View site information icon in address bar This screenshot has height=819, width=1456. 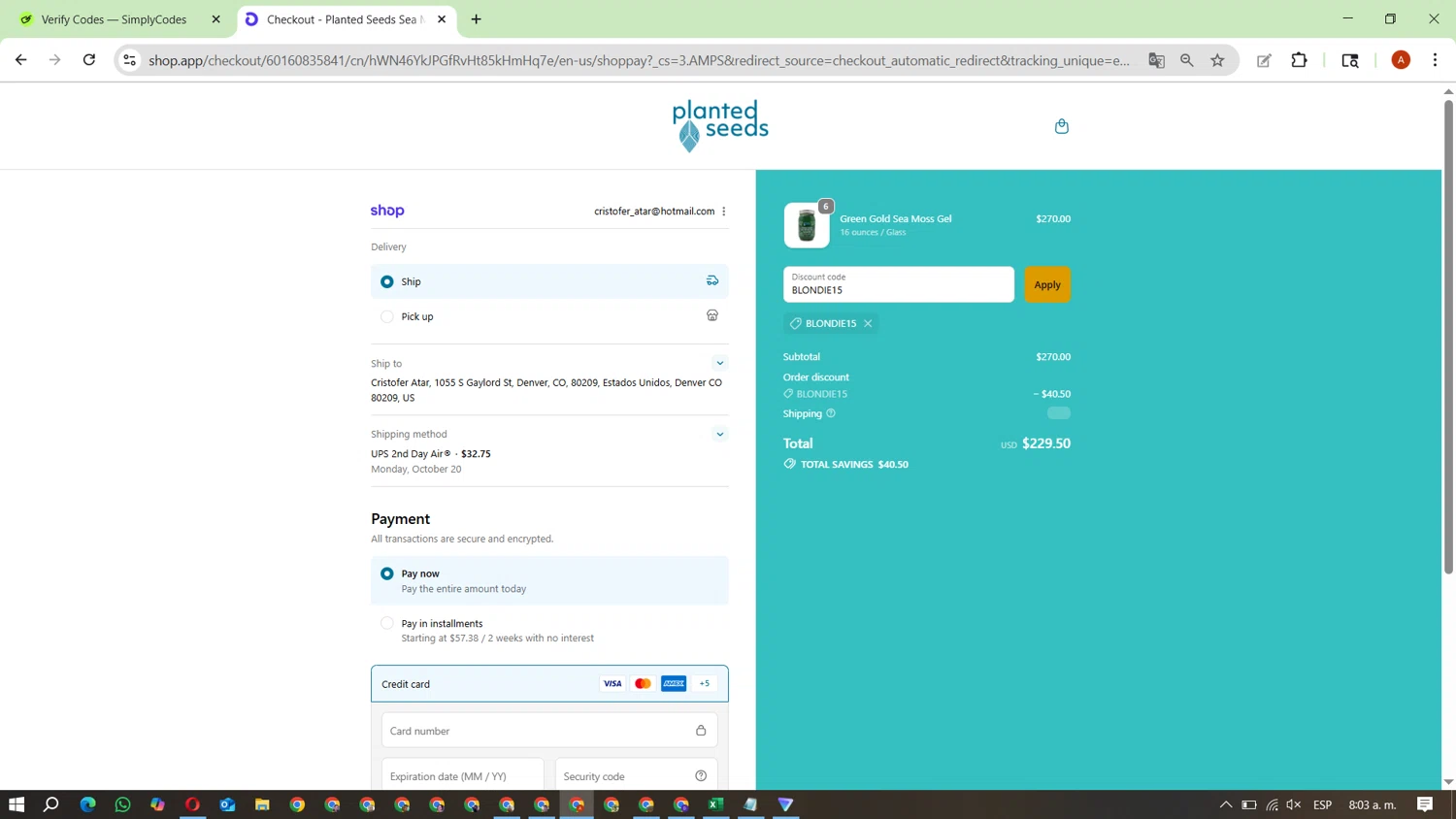point(129,60)
